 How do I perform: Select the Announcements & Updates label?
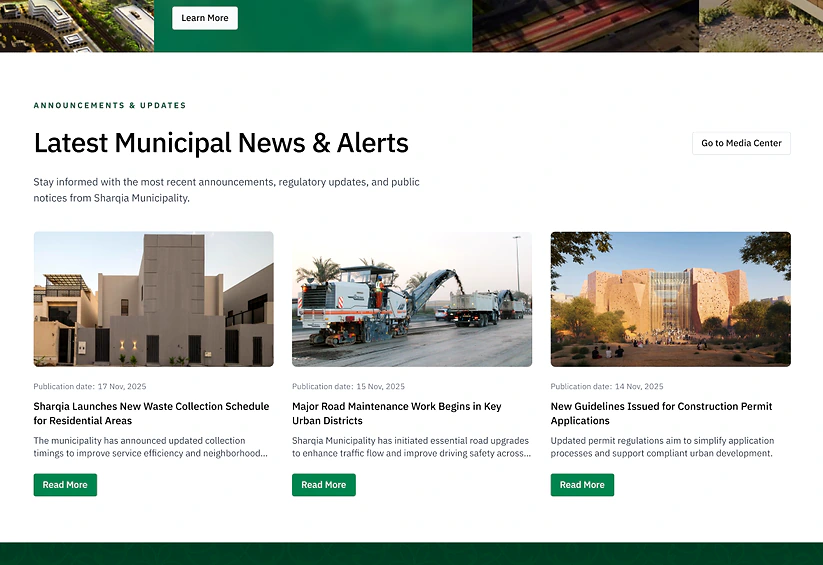click(x=110, y=105)
